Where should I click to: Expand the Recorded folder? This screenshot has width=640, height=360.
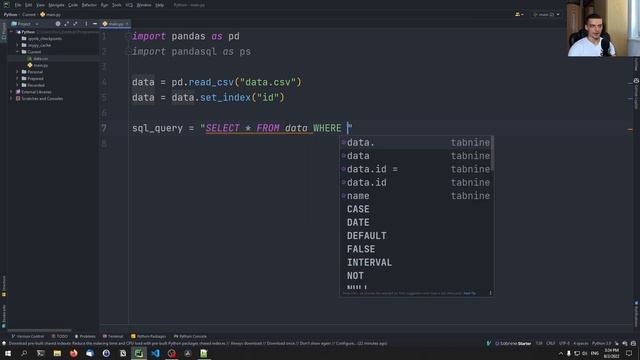click(17, 85)
